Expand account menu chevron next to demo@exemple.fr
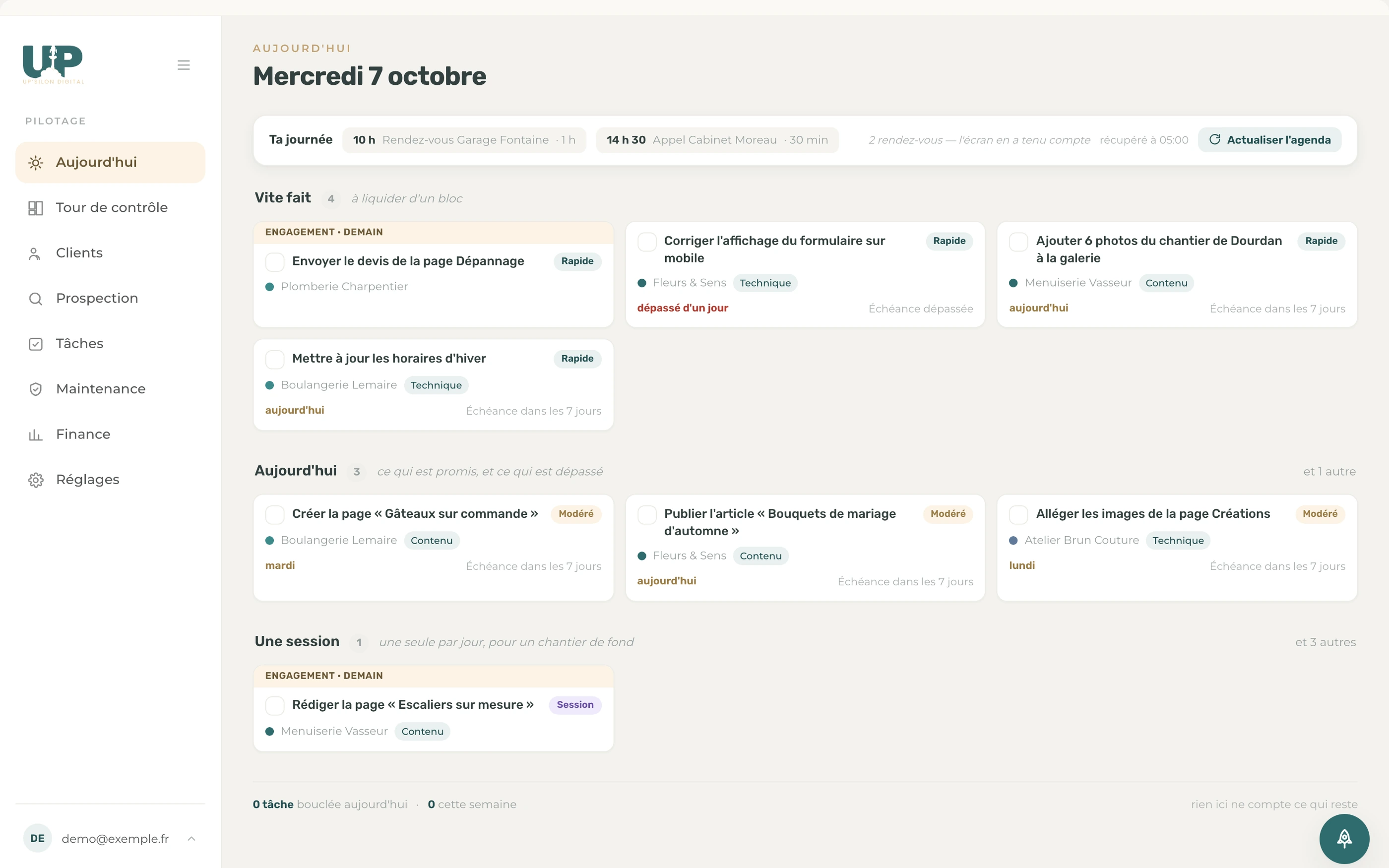This screenshot has width=1389, height=868. pos(191,839)
